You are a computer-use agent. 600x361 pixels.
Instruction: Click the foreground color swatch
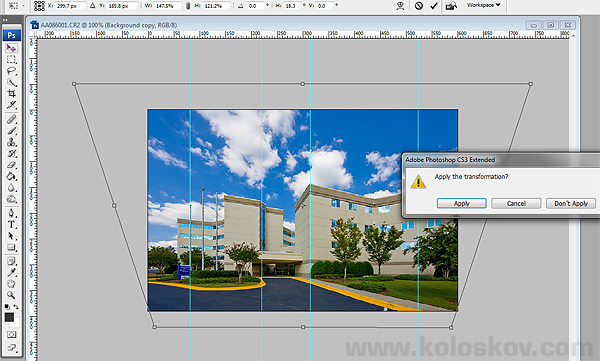(9, 317)
